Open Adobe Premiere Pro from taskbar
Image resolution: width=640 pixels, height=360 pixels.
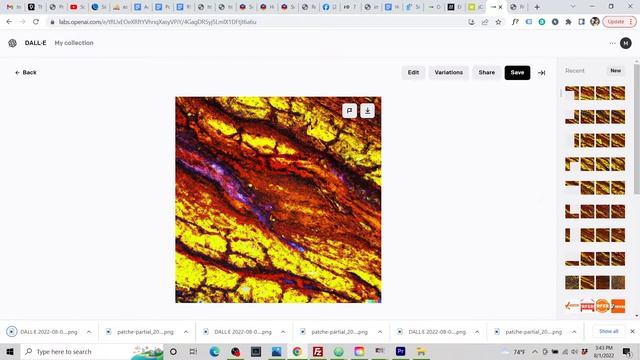coord(400,351)
